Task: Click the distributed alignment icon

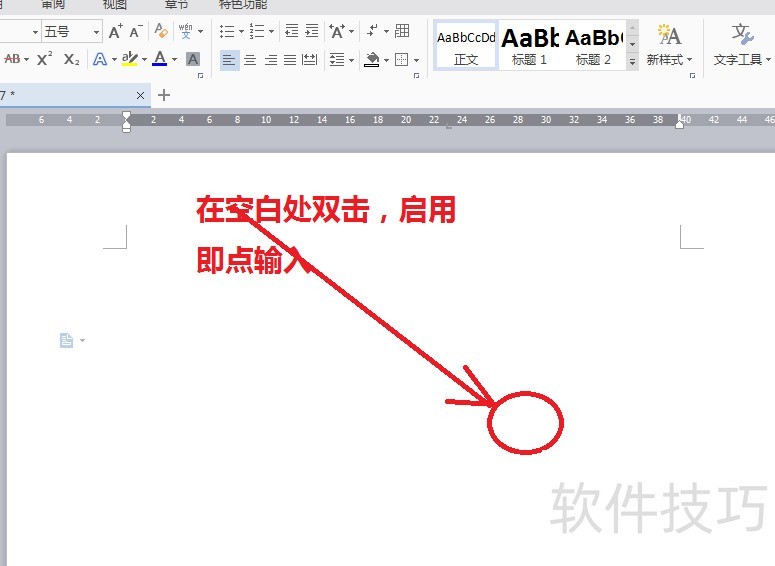Action: click(x=309, y=60)
